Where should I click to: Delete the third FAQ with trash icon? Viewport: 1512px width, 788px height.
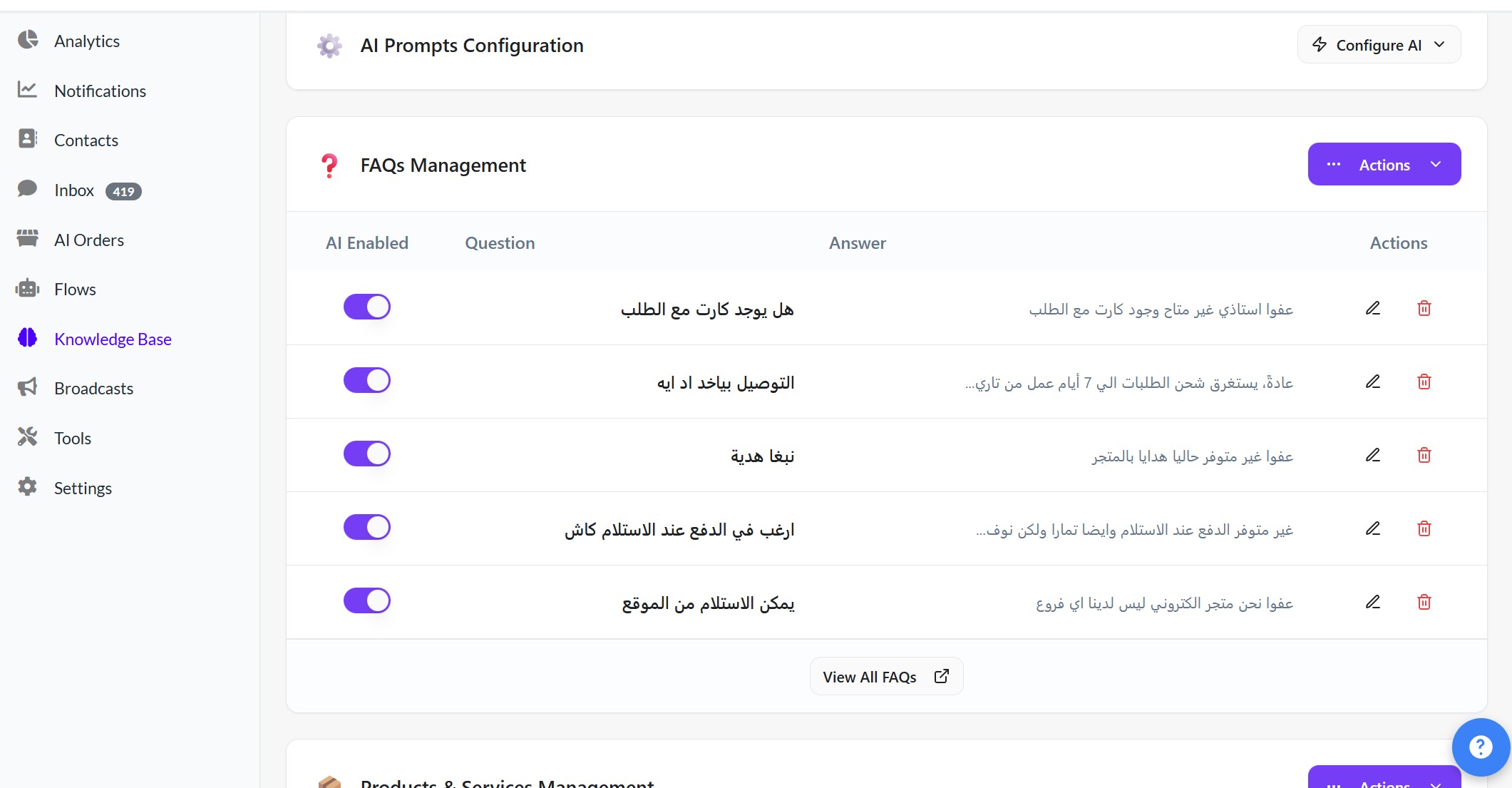[1424, 455]
